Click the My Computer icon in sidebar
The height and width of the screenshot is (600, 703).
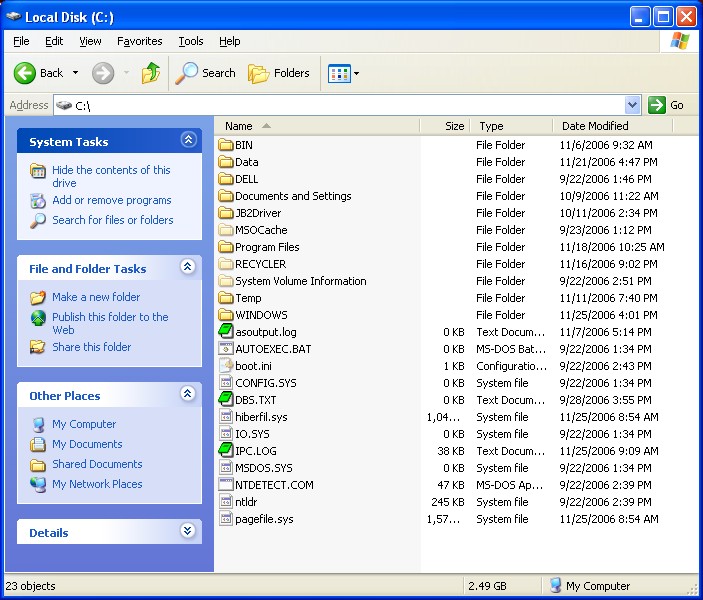point(38,424)
